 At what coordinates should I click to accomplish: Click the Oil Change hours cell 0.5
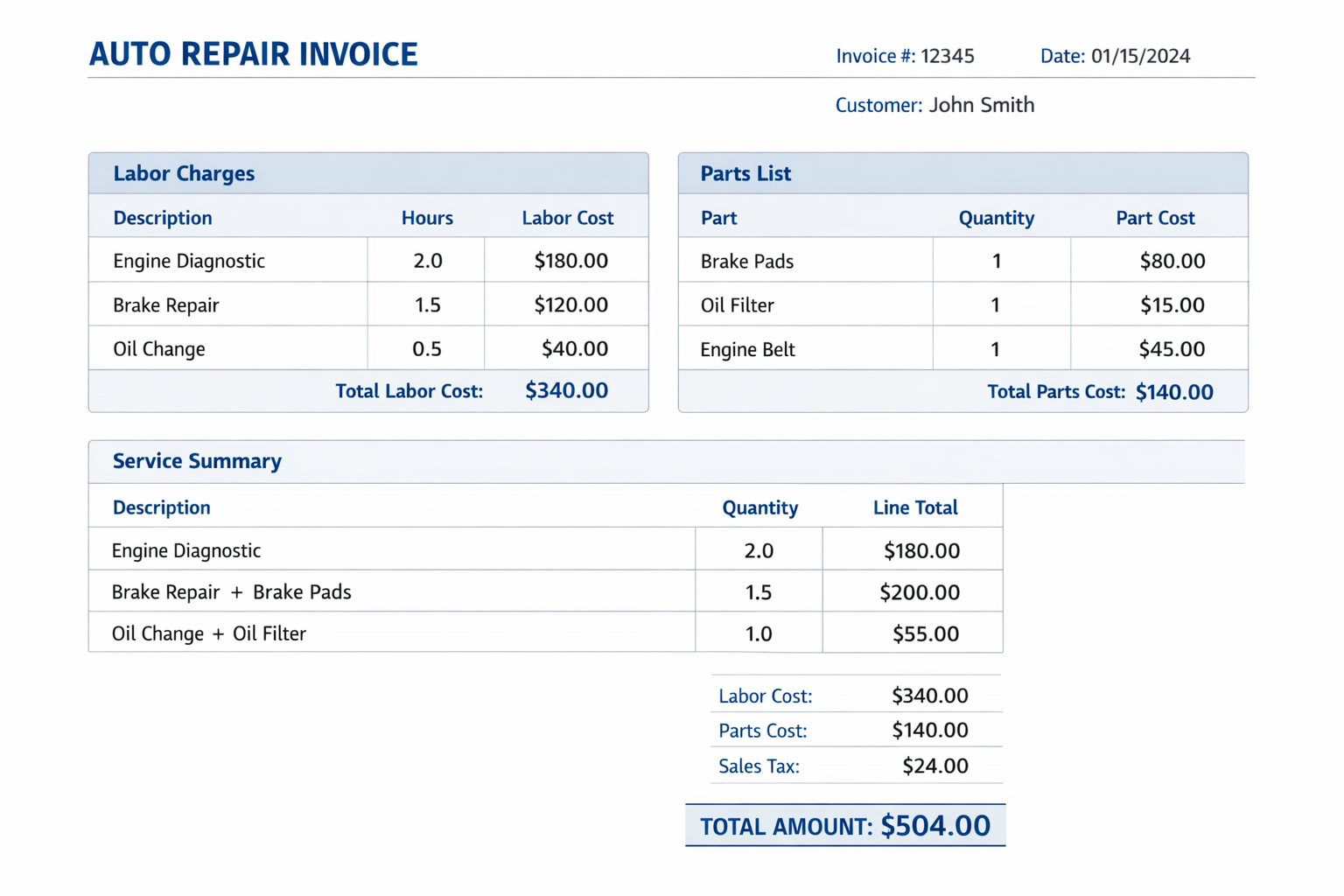[427, 349]
